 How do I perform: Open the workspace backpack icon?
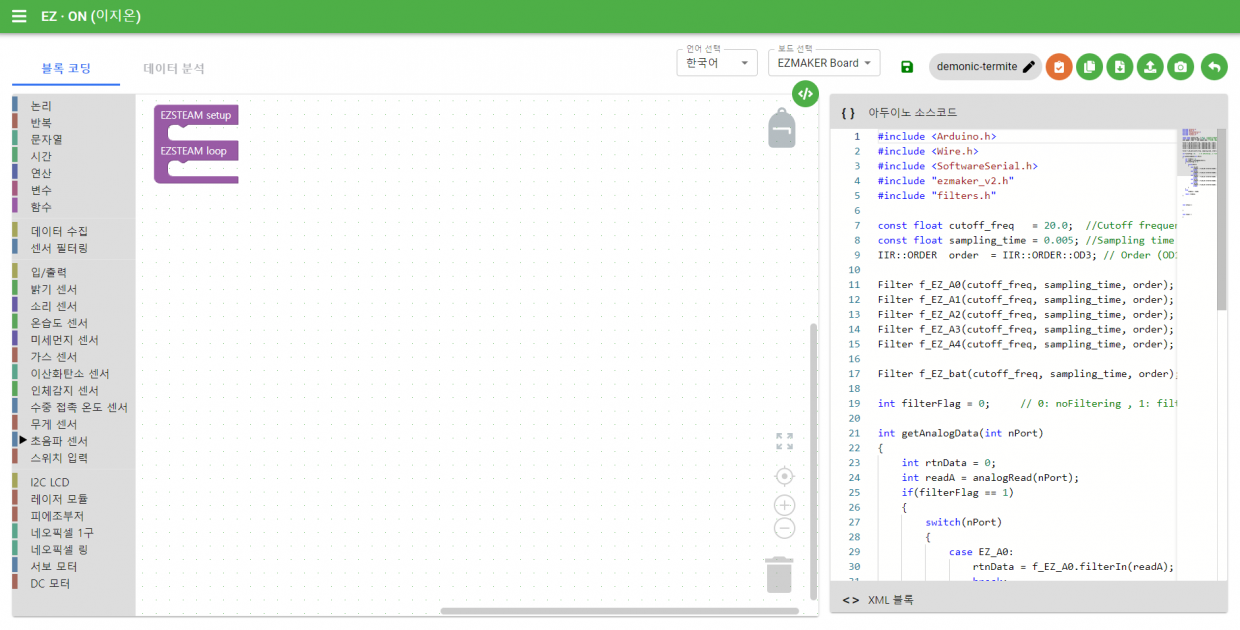782,128
